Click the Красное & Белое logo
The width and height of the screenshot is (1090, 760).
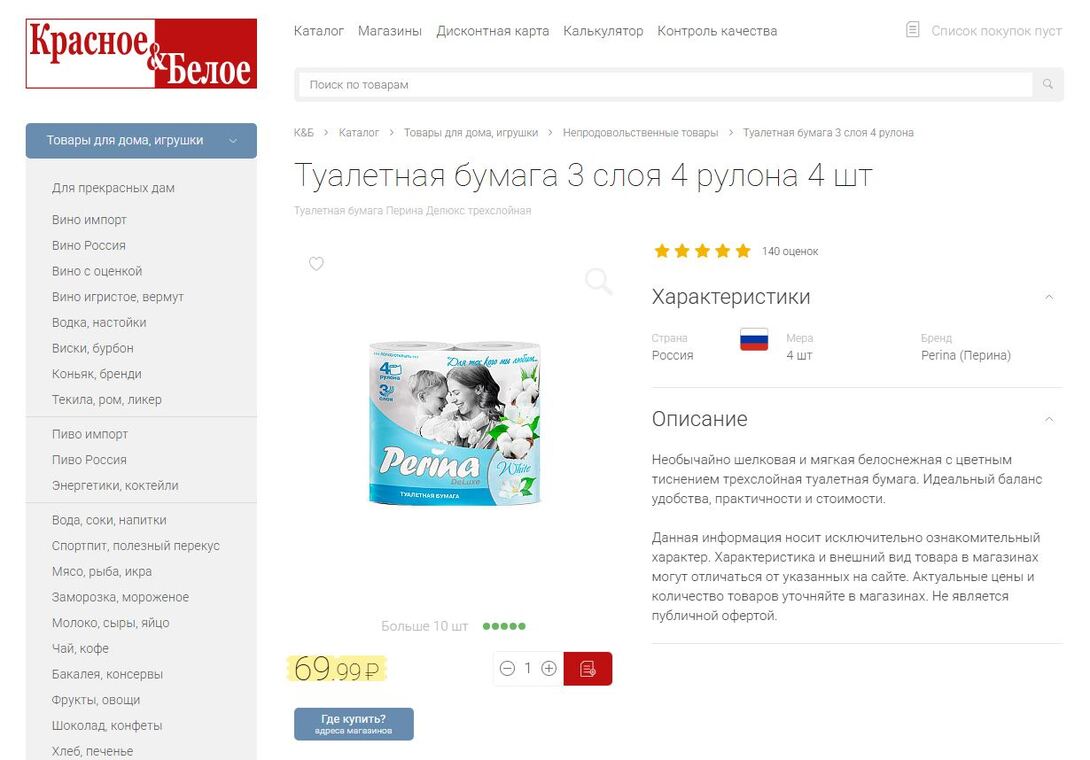[x=141, y=54]
